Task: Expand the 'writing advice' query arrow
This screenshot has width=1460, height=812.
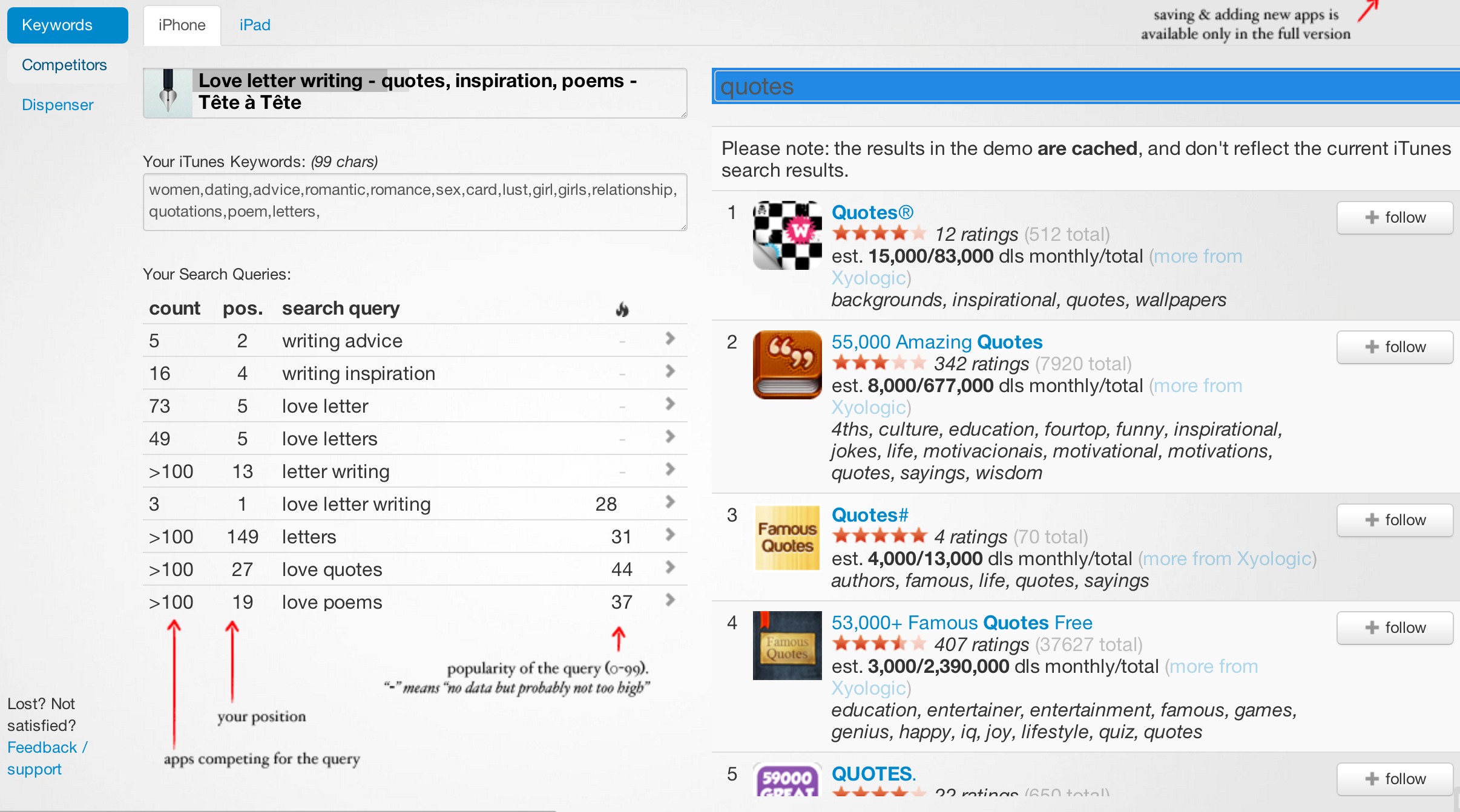Action: pos(669,339)
